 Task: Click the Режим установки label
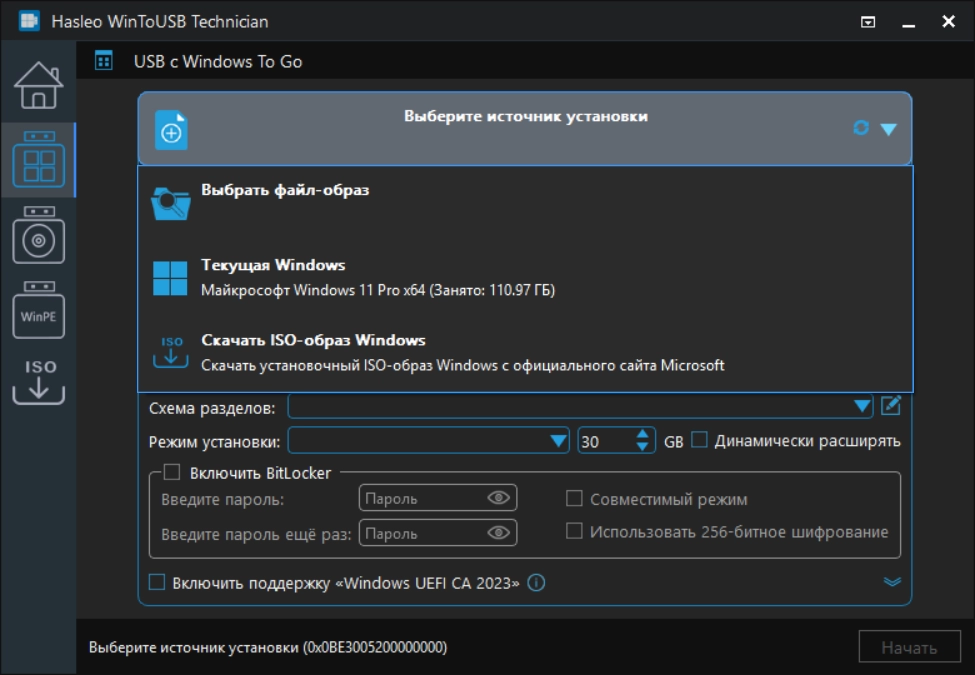click(x=215, y=442)
